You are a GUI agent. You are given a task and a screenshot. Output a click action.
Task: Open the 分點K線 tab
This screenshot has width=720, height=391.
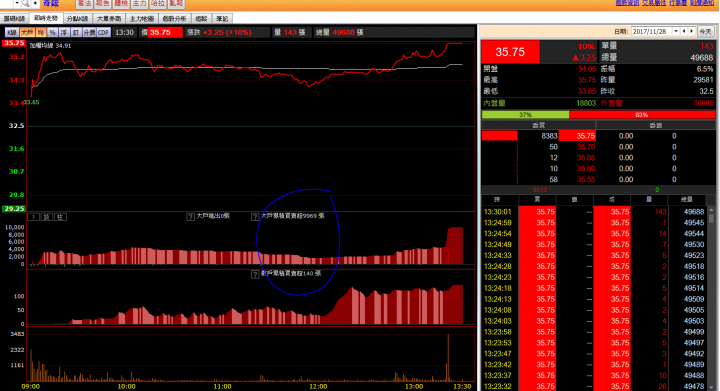click(77, 19)
